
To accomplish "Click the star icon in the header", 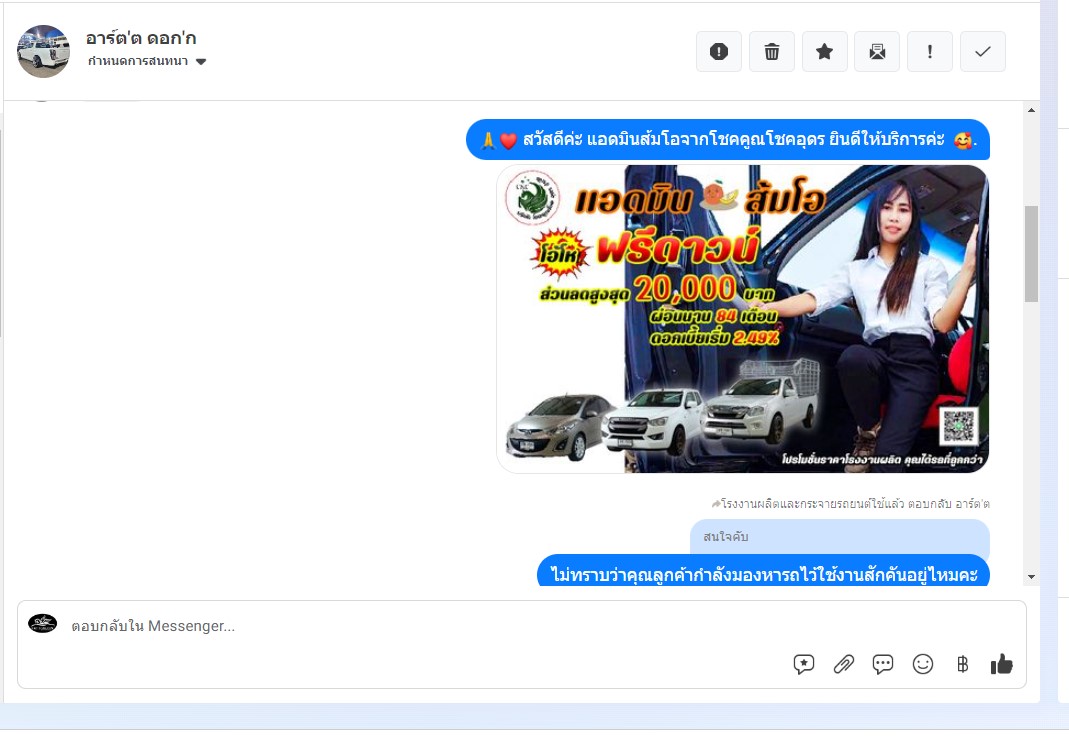I will coord(825,52).
